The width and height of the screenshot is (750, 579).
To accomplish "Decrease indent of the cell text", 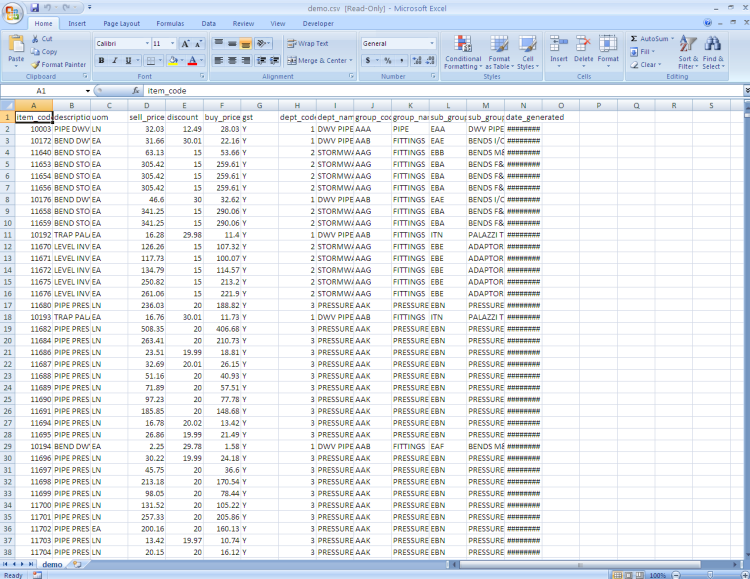I will click(x=261, y=61).
